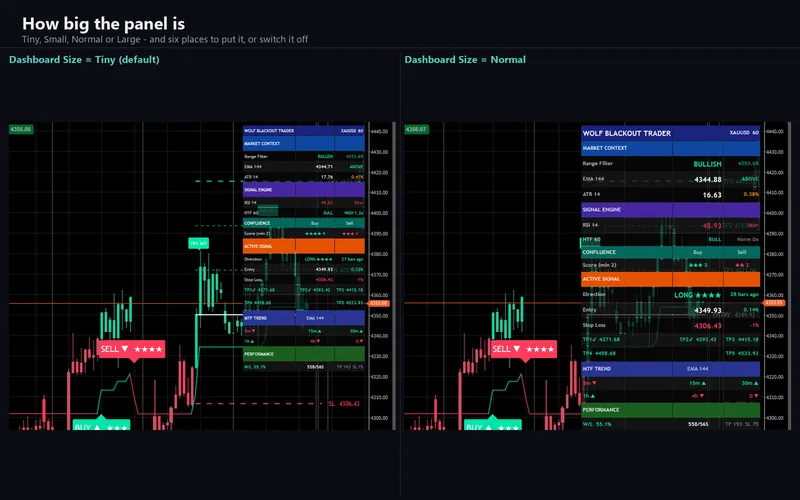Click the subtitle about Tiny, Small, Normal or Large
Viewport: 800px width, 500px height.
pos(165,39)
